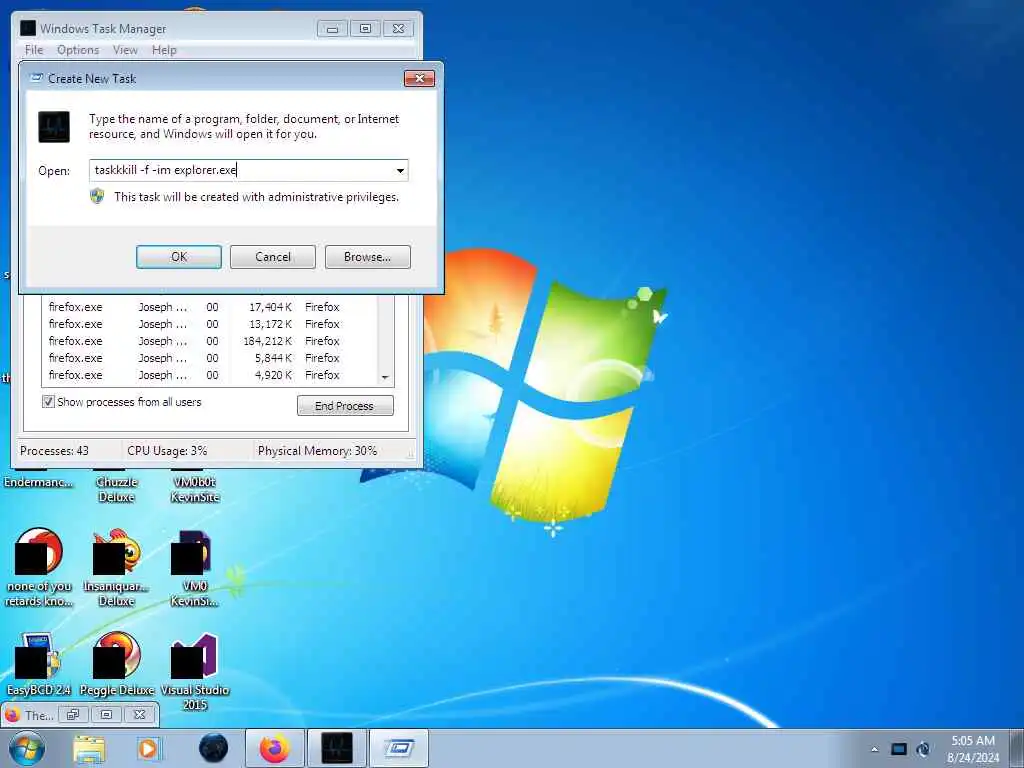
Task: Select the firefox.exe row using 4,920 K
Action: [x=210, y=375]
